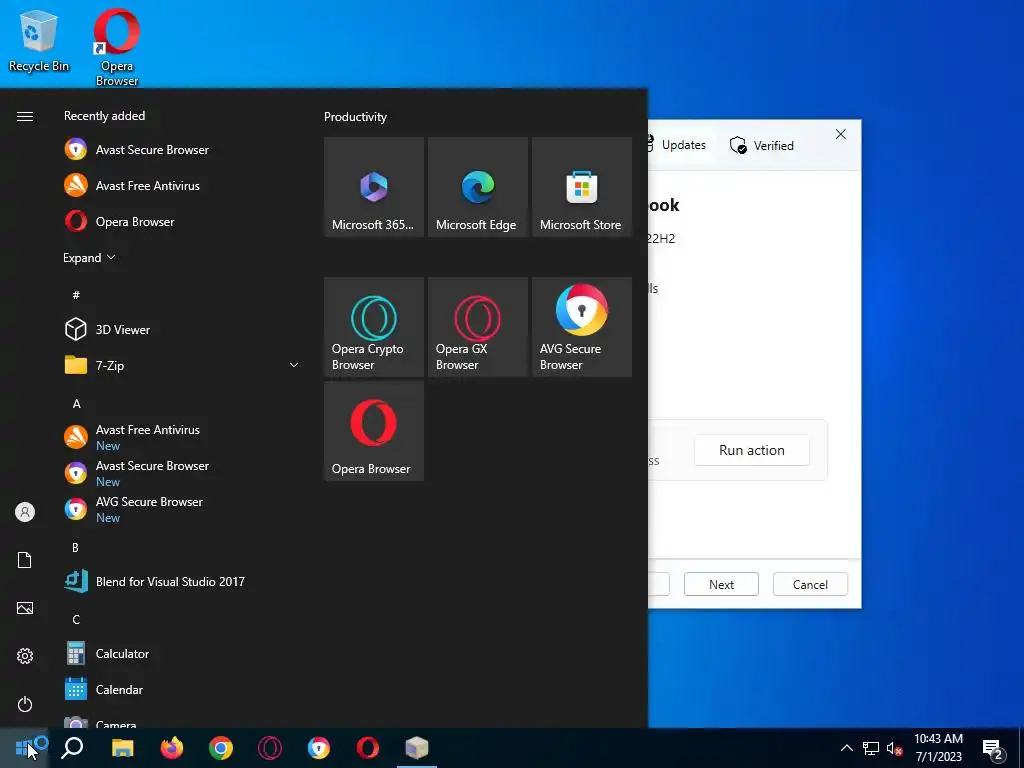Select the Recycle Bin desktop icon

[x=39, y=40]
